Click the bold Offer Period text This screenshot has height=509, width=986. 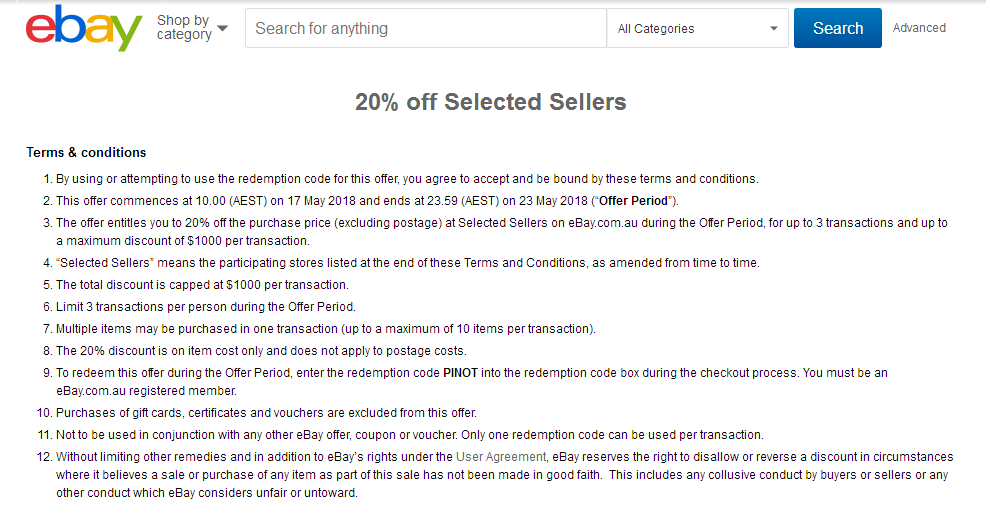pos(633,201)
